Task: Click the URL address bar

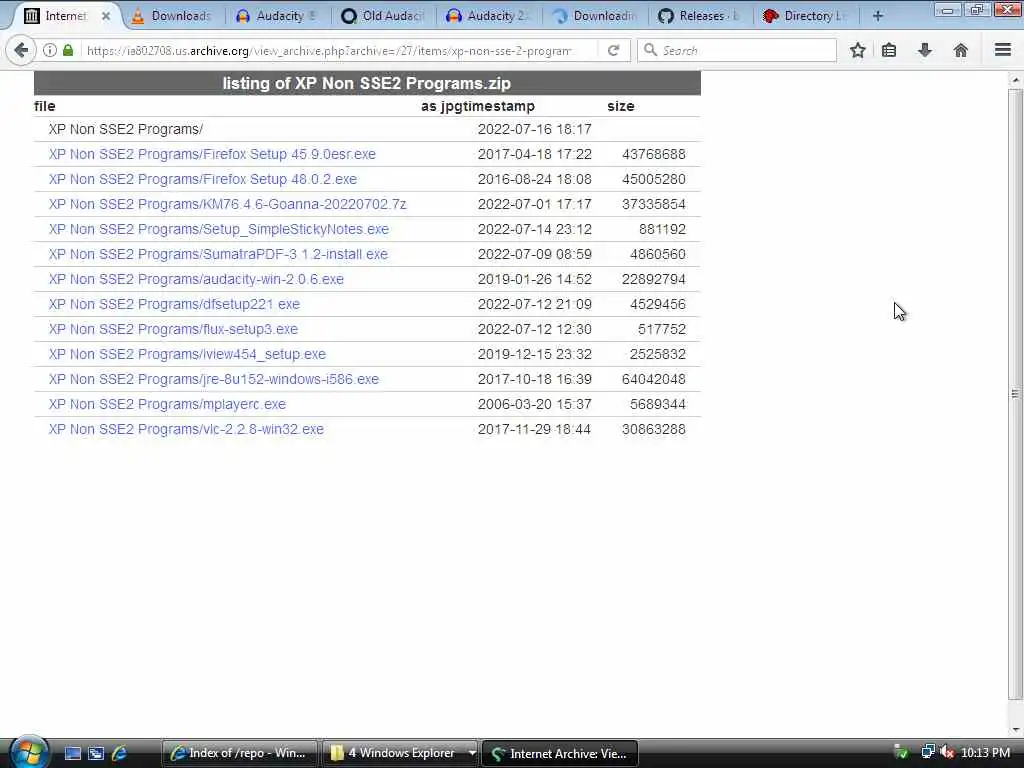Action: point(330,50)
